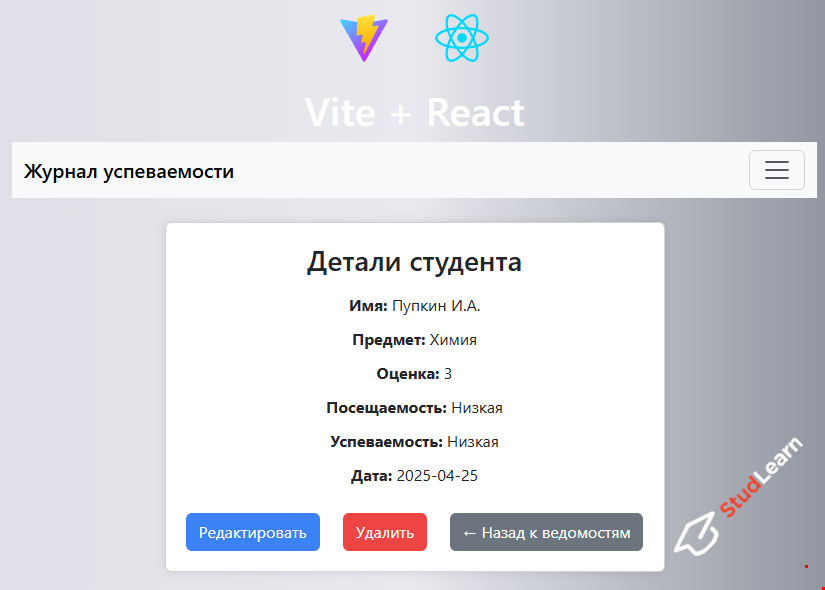Click the Низкая value beside Посещаемость
The width and height of the screenshot is (825, 590).
[x=477, y=408]
